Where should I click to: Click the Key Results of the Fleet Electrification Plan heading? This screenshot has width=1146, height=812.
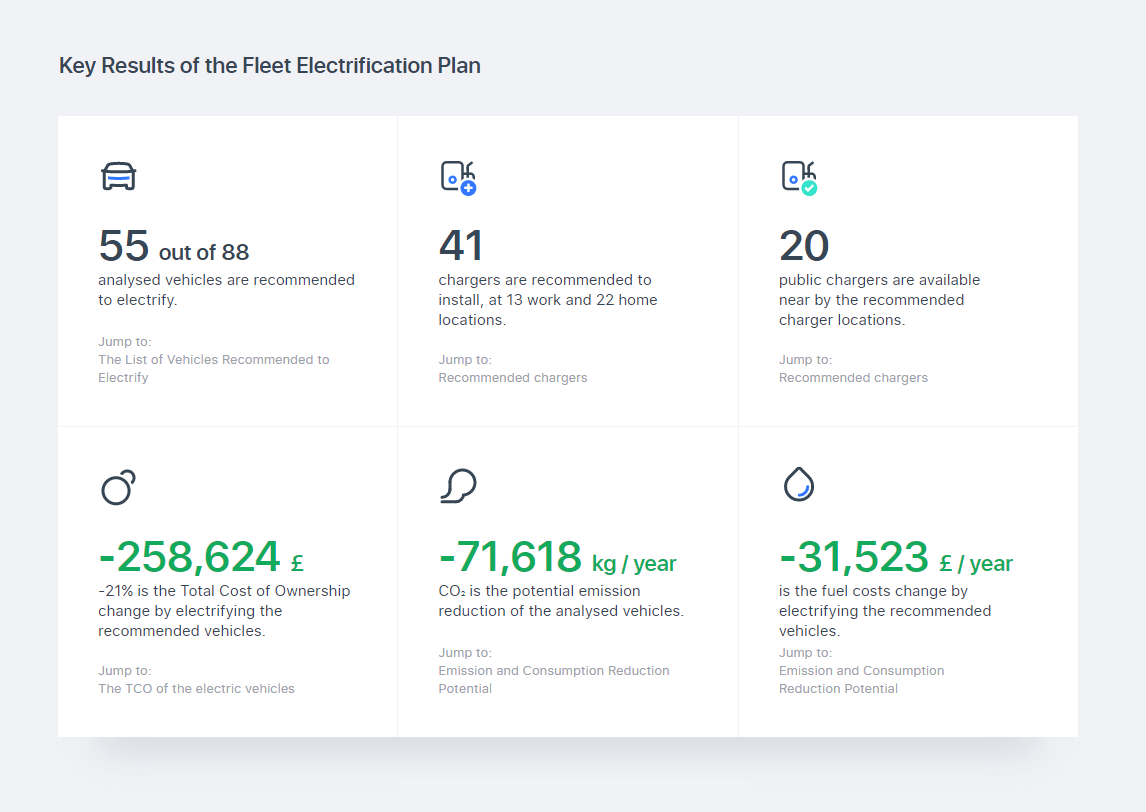270,65
